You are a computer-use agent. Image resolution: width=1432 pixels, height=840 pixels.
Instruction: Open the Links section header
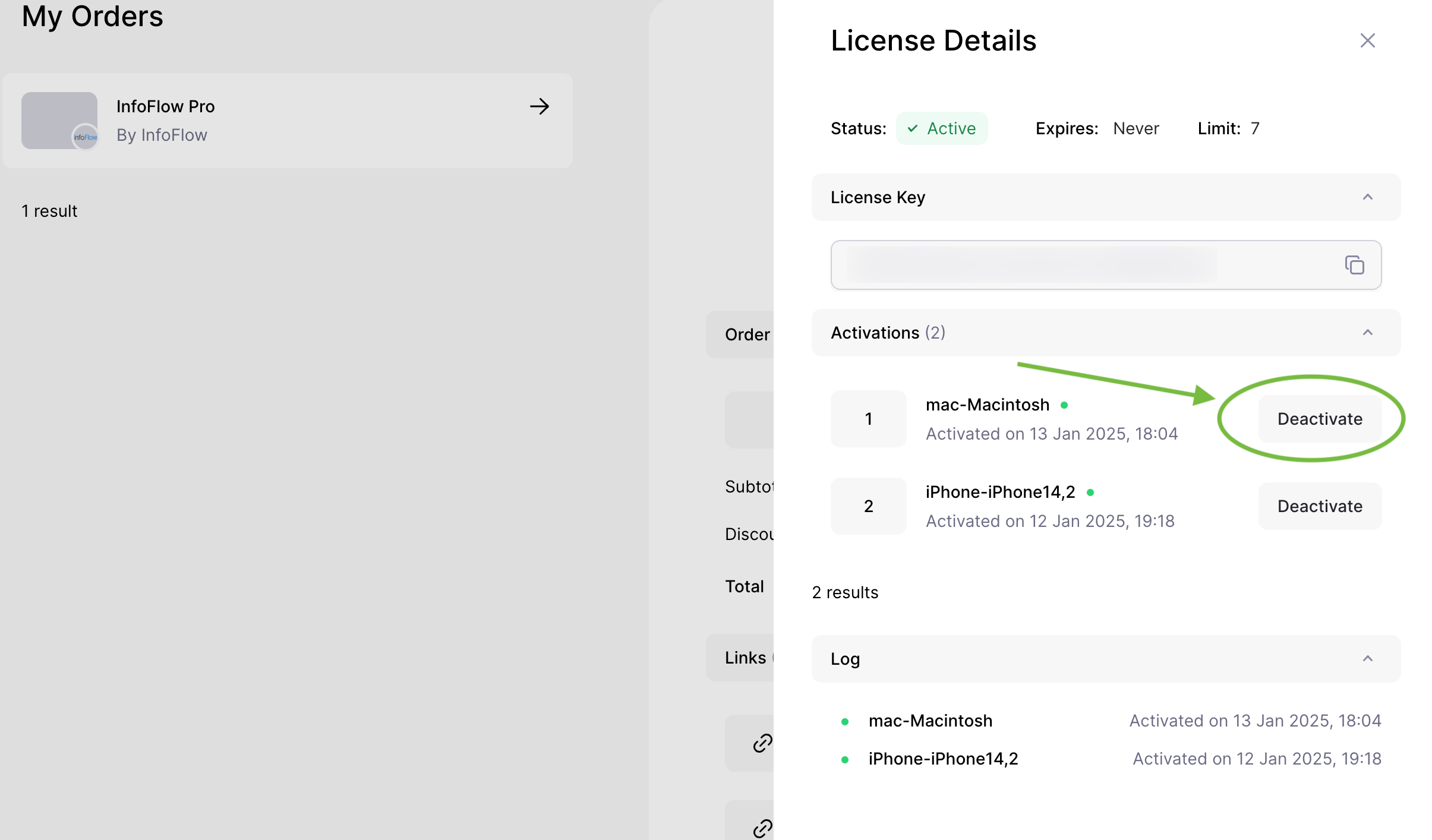click(745, 658)
